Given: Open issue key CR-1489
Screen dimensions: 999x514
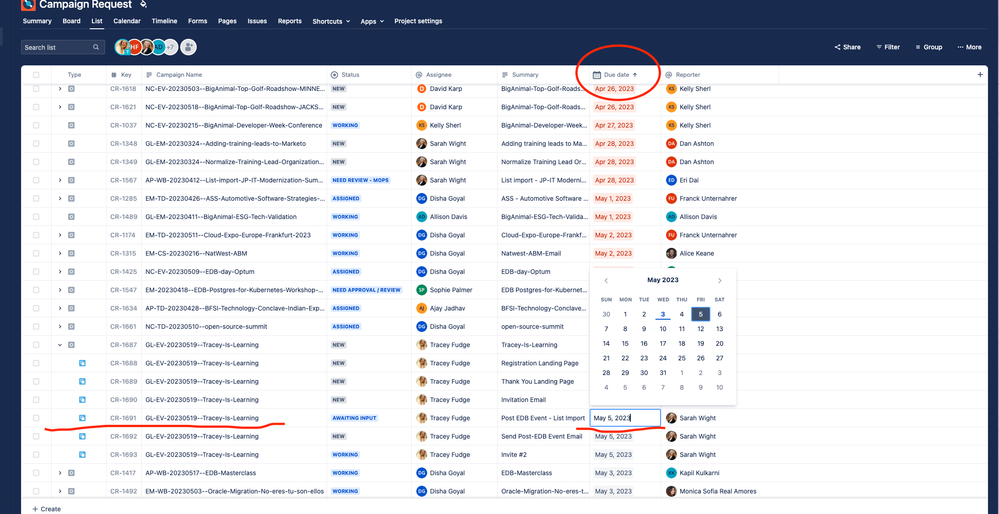Looking at the screenshot, I should [123, 217].
